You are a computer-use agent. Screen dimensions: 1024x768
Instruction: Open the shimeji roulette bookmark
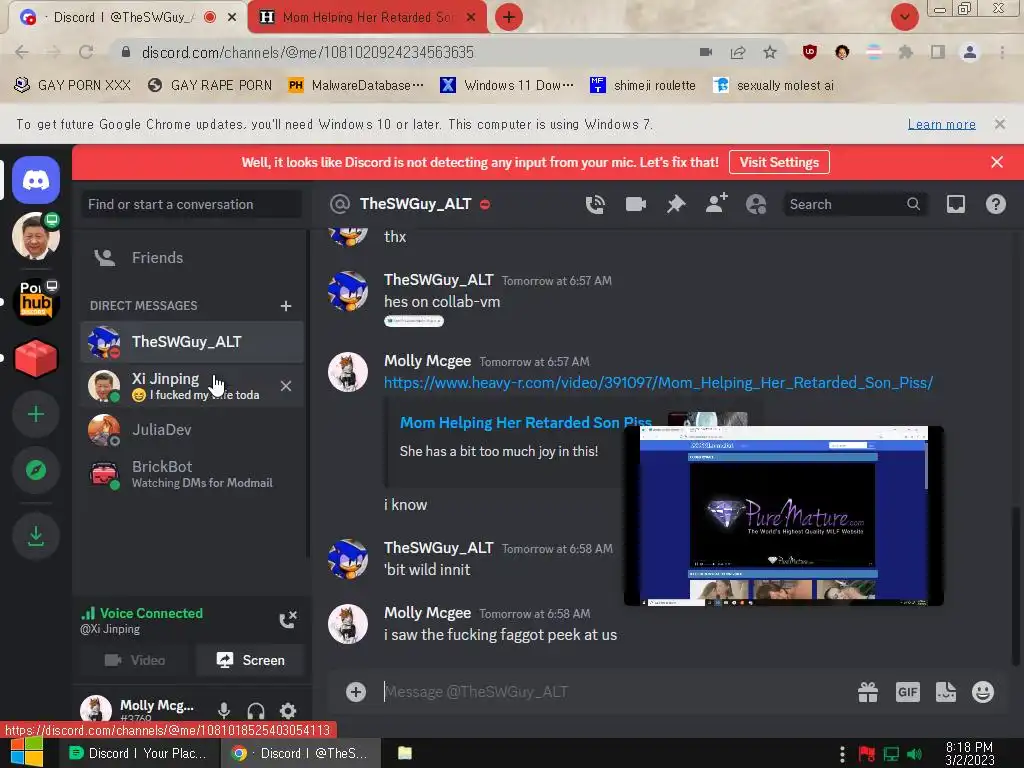[643, 86]
